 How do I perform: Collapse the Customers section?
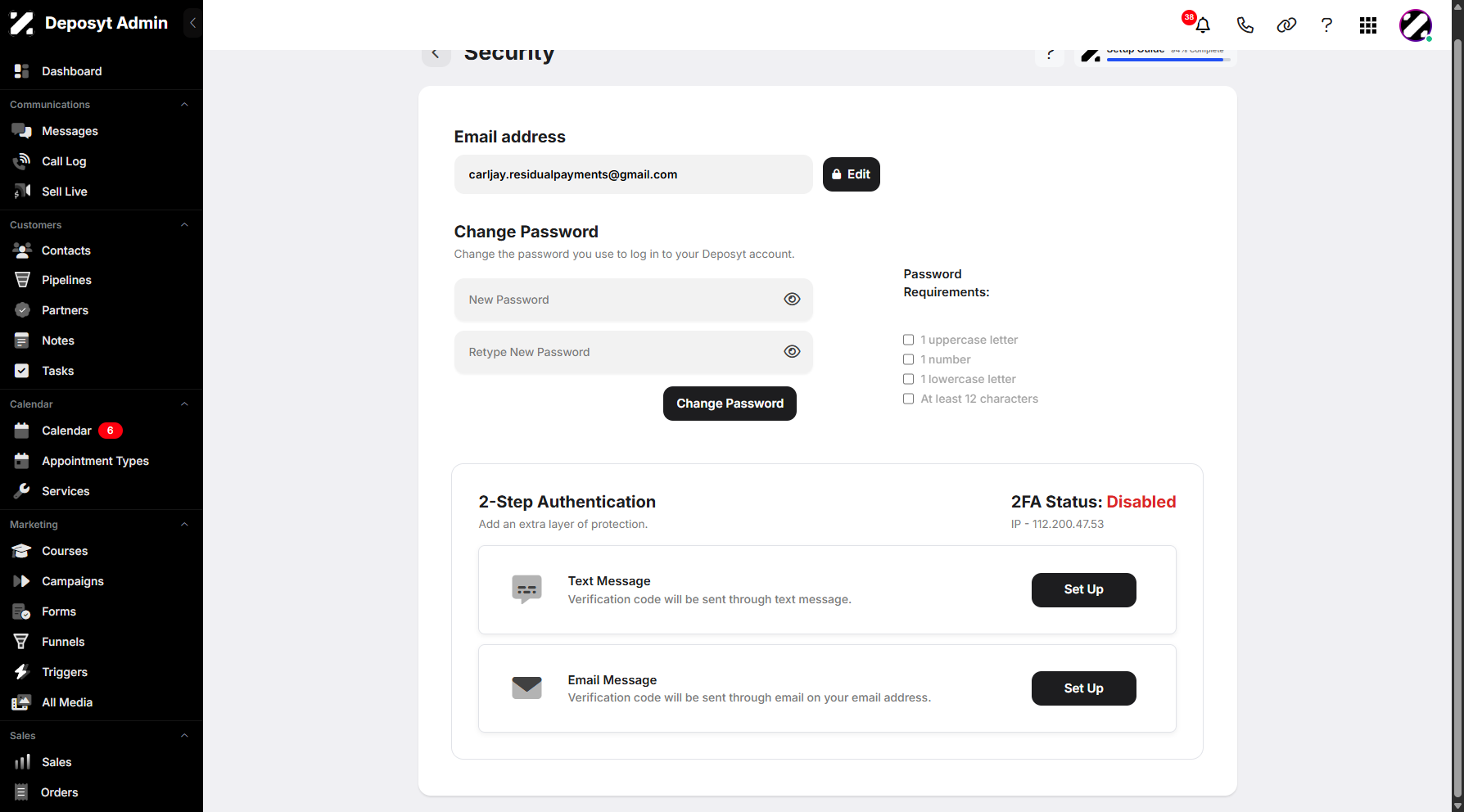[x=184, y=225]
